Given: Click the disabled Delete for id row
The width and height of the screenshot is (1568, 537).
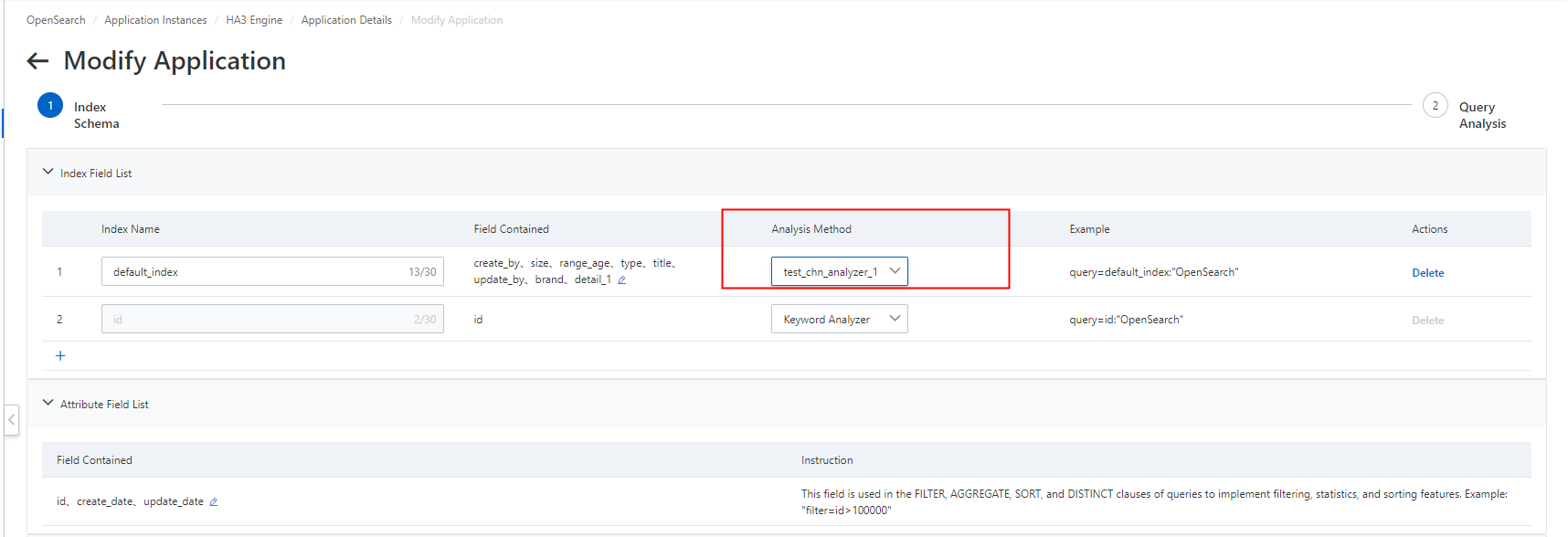Looking at the screenshot, I should (x=1427, y=321).
